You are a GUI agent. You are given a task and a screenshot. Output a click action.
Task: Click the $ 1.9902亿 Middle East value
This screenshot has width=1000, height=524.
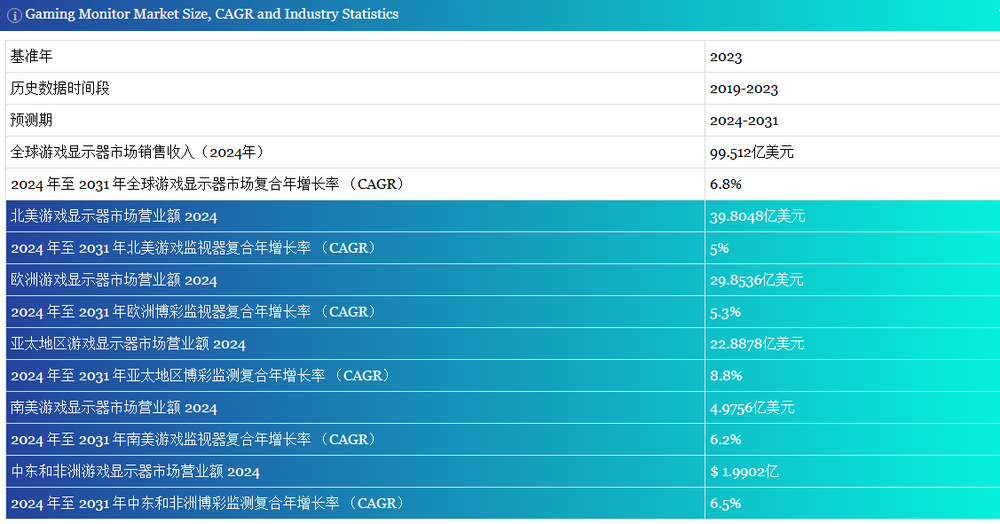(744, 472)
